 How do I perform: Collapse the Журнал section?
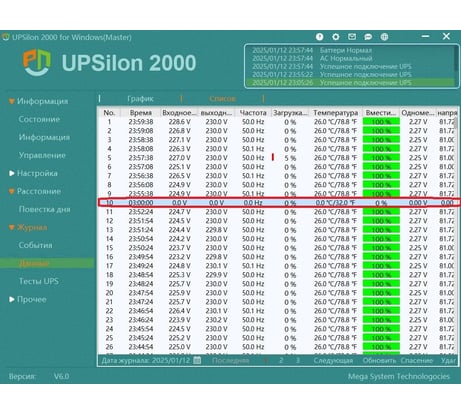(x=12, y=227)
